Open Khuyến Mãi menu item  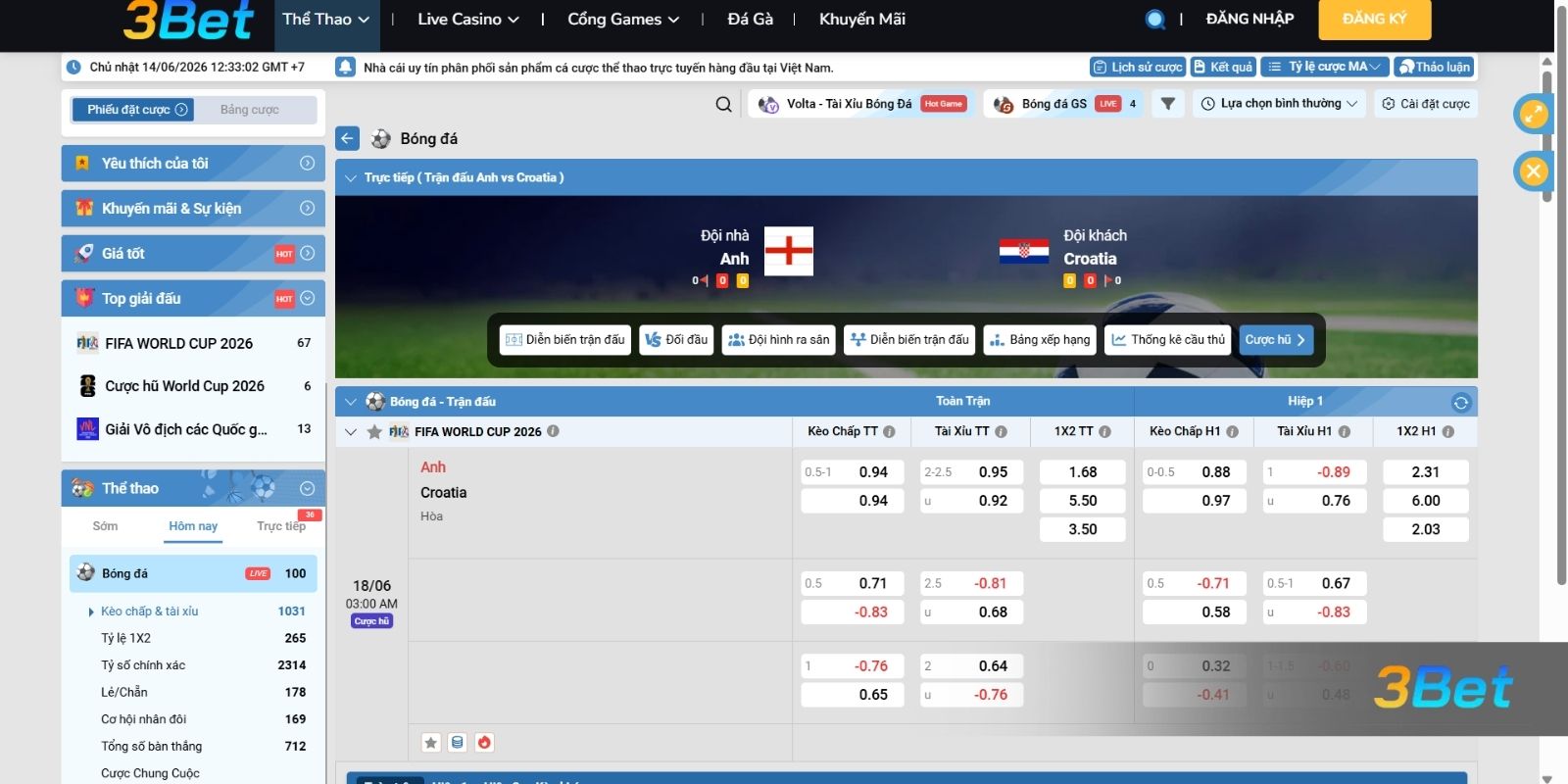coord(862,19)
